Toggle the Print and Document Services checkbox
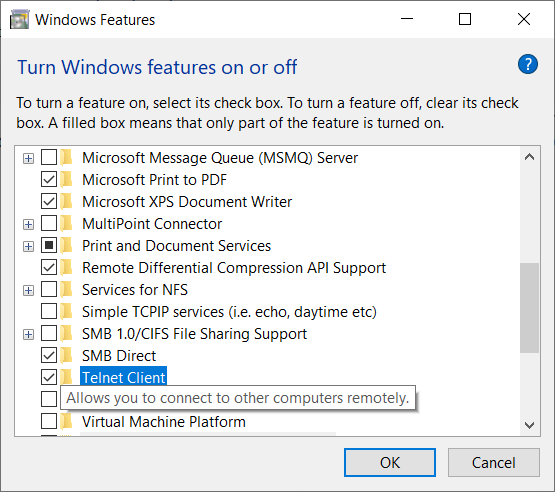 point(49,245)
